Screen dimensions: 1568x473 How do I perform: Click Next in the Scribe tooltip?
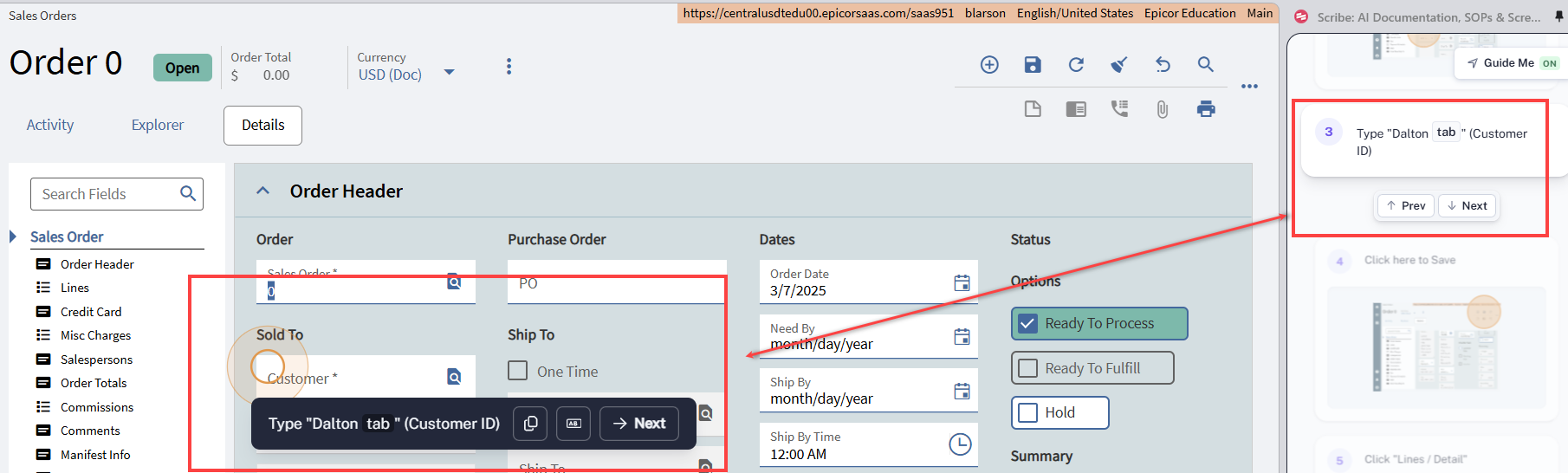[639, 424]
